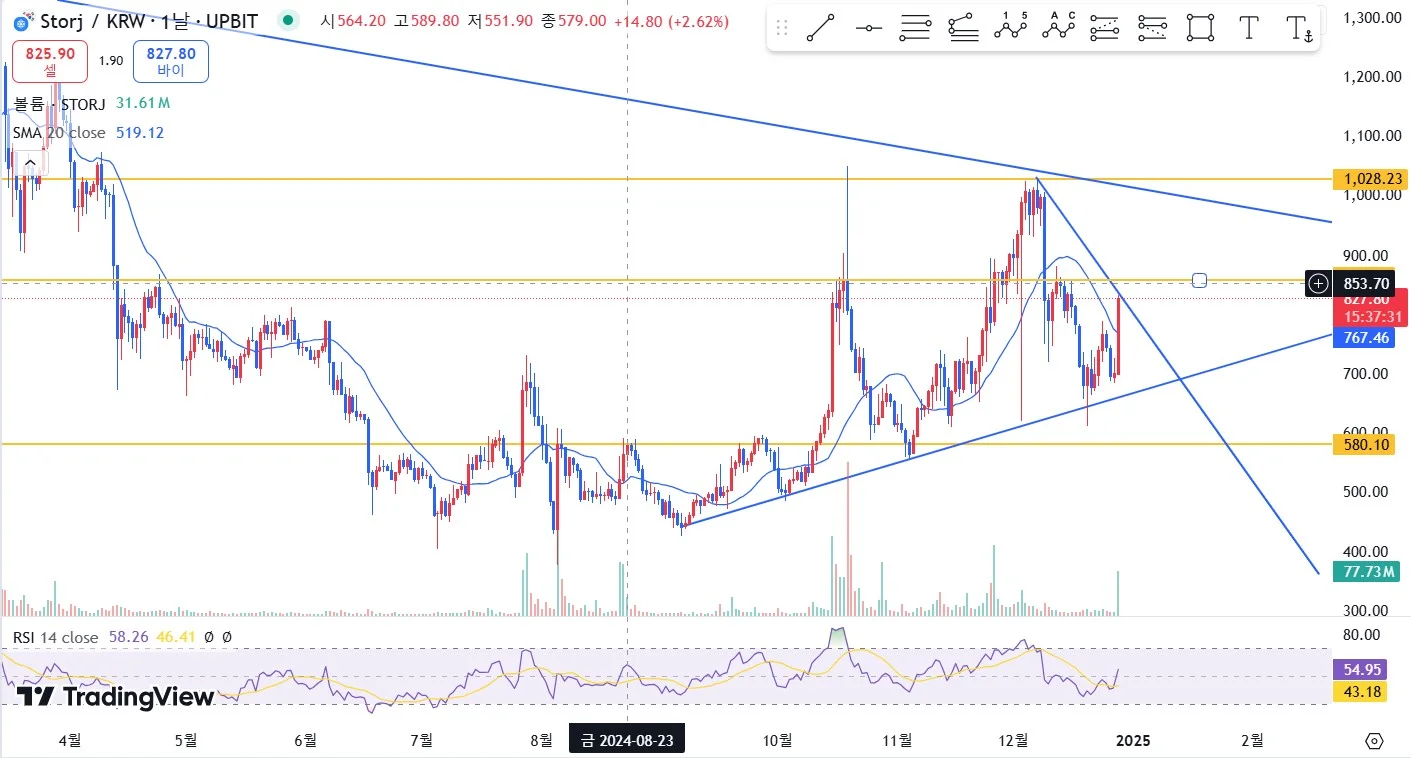This screenshot has height=758, width=1411.
Task: Click the yellow 43.18 RSI average label
Action: point(1360,691)
